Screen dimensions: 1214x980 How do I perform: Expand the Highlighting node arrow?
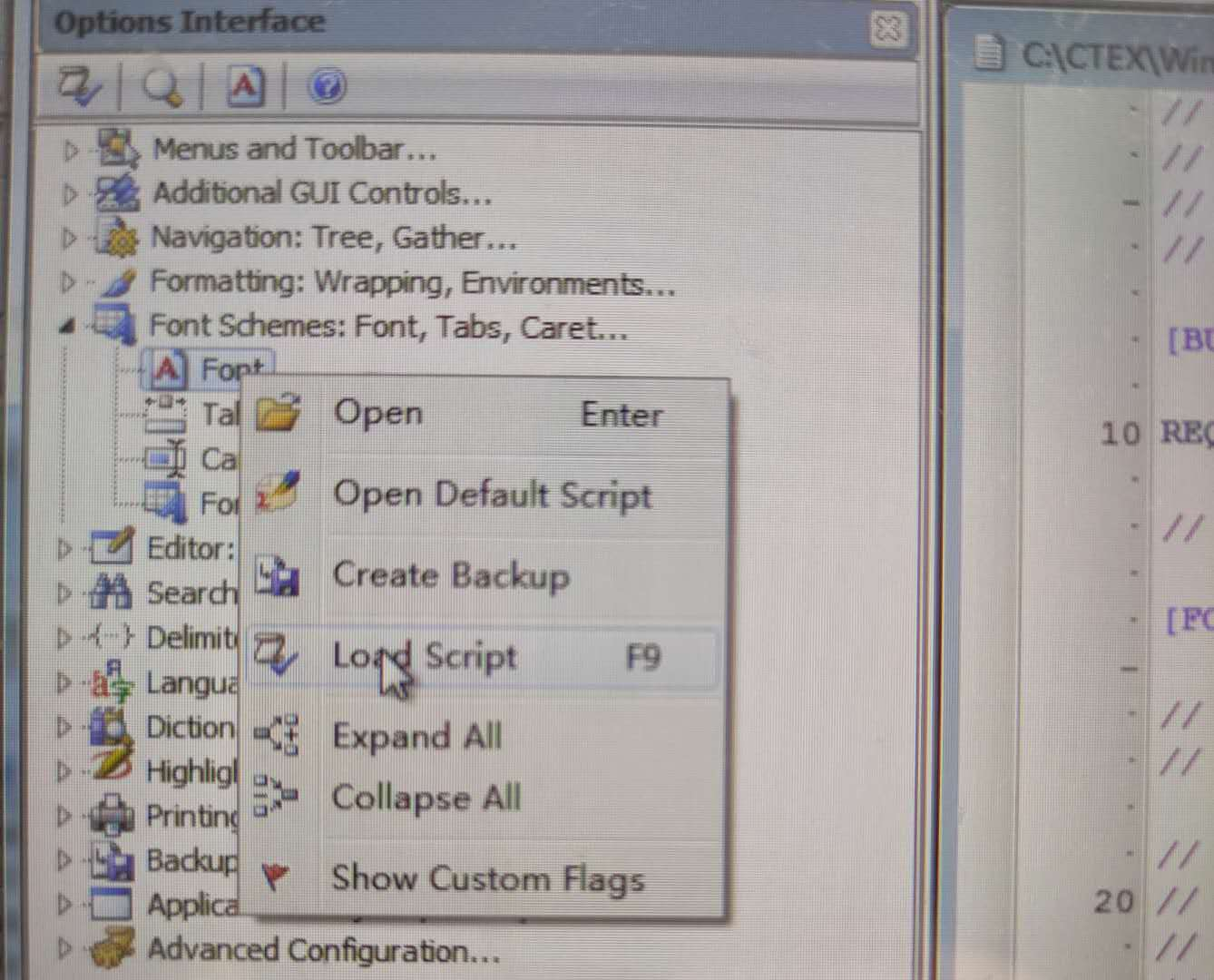[64, 771]
